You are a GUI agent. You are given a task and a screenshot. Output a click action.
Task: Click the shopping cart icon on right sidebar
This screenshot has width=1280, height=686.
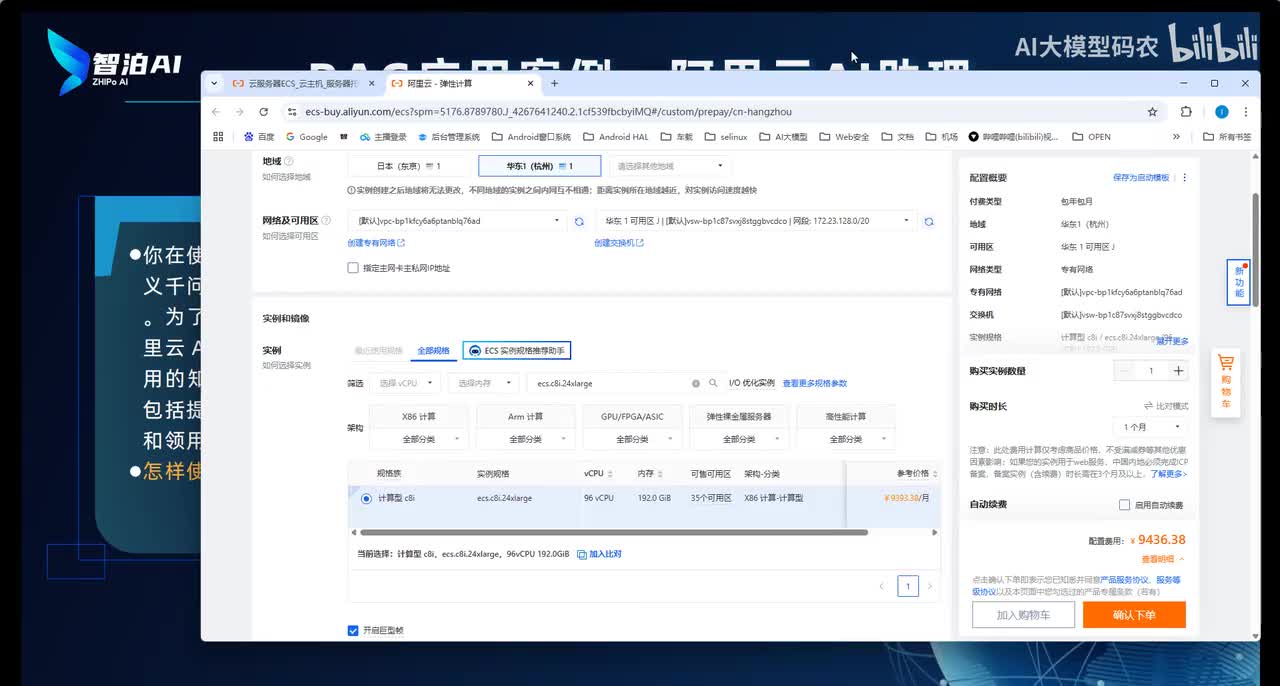pos(1225,364)
